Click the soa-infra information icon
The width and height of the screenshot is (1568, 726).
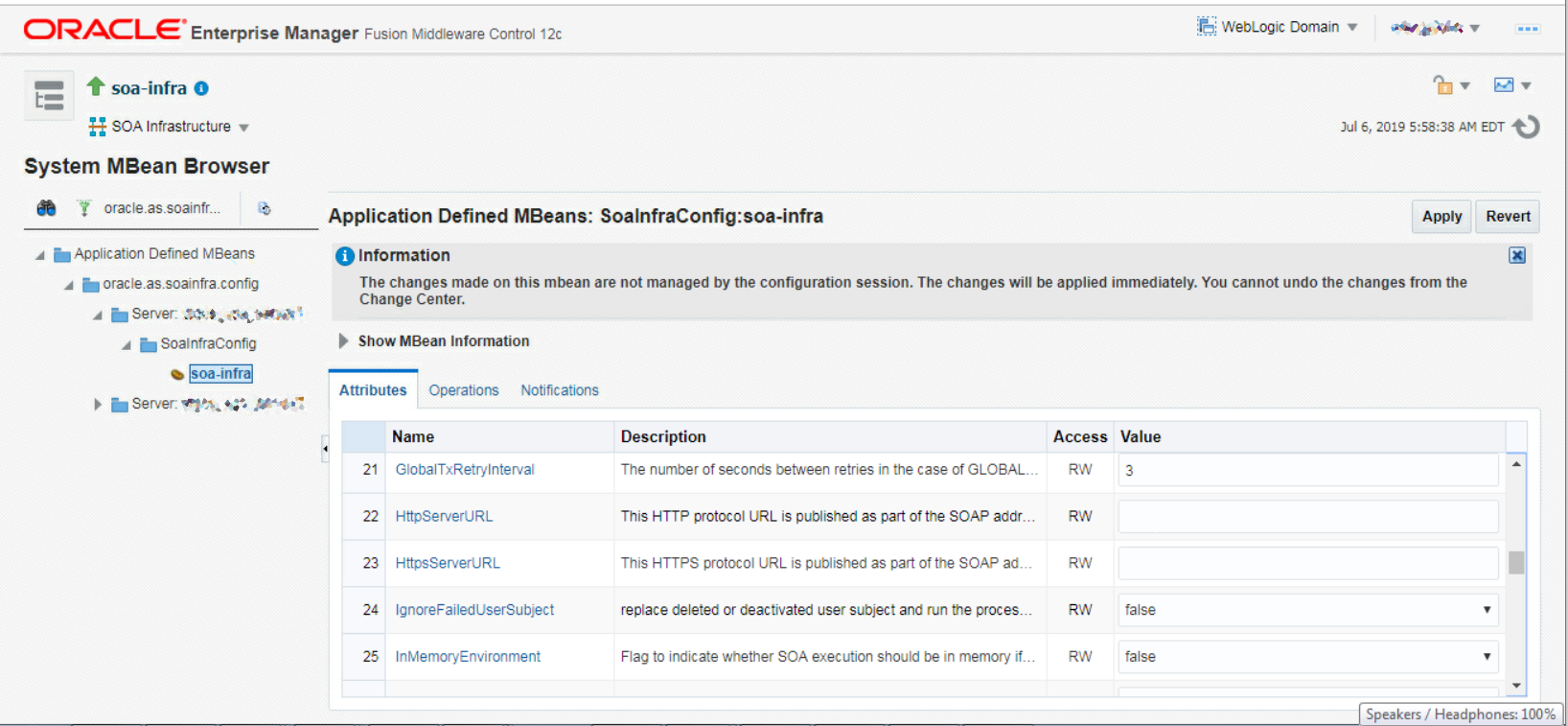tap(201, 88)
